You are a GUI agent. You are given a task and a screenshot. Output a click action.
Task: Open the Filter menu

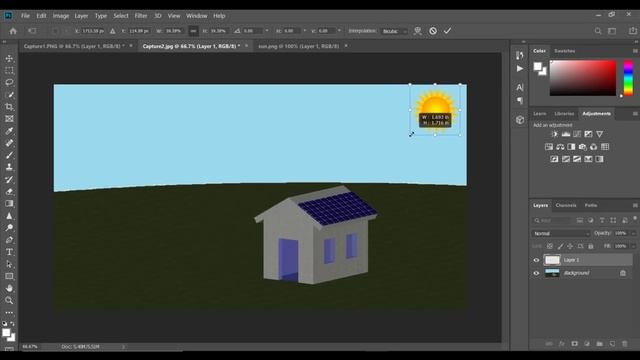[x=141, y=16]
